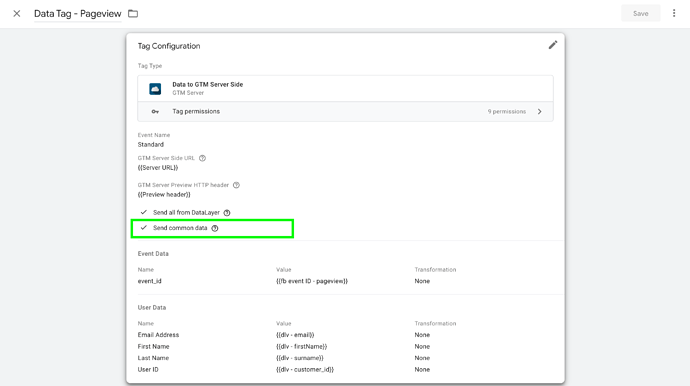Screen dimensions: 690x386
Task: Click the Standard event name value
Action: pos(150,144)
